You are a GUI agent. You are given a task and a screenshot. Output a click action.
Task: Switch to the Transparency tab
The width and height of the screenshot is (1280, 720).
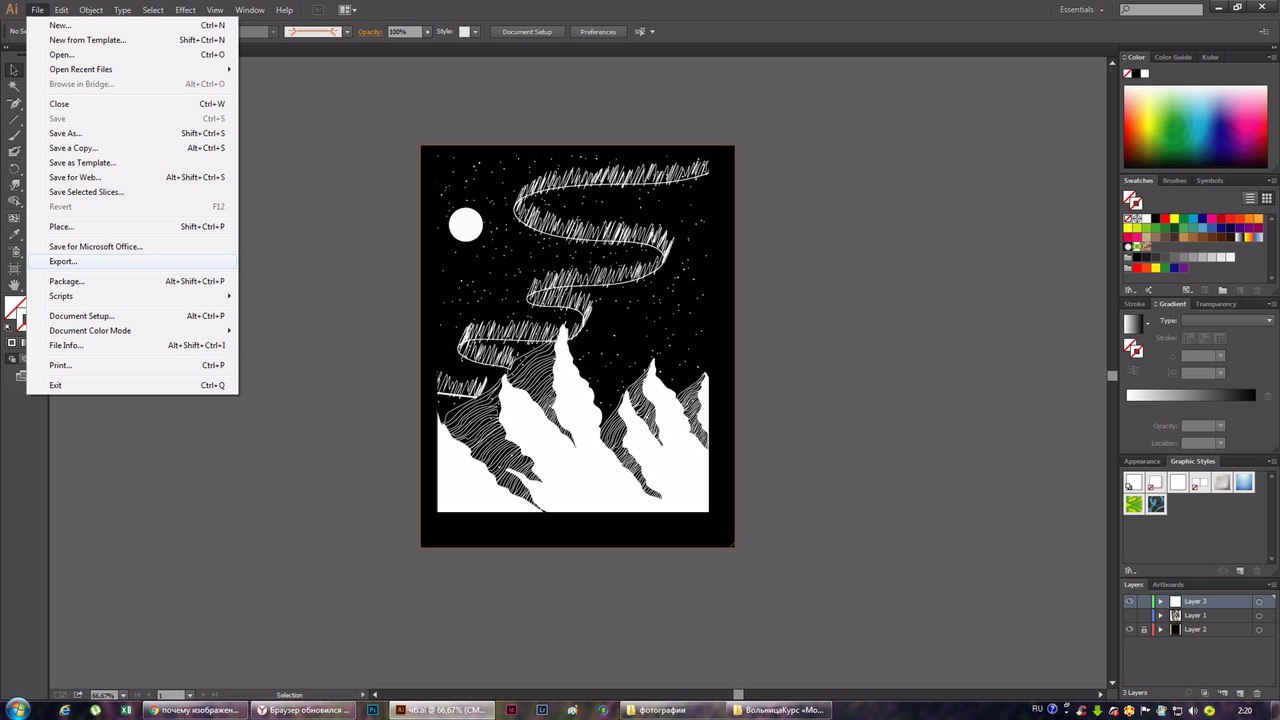tap(1215, 304)
